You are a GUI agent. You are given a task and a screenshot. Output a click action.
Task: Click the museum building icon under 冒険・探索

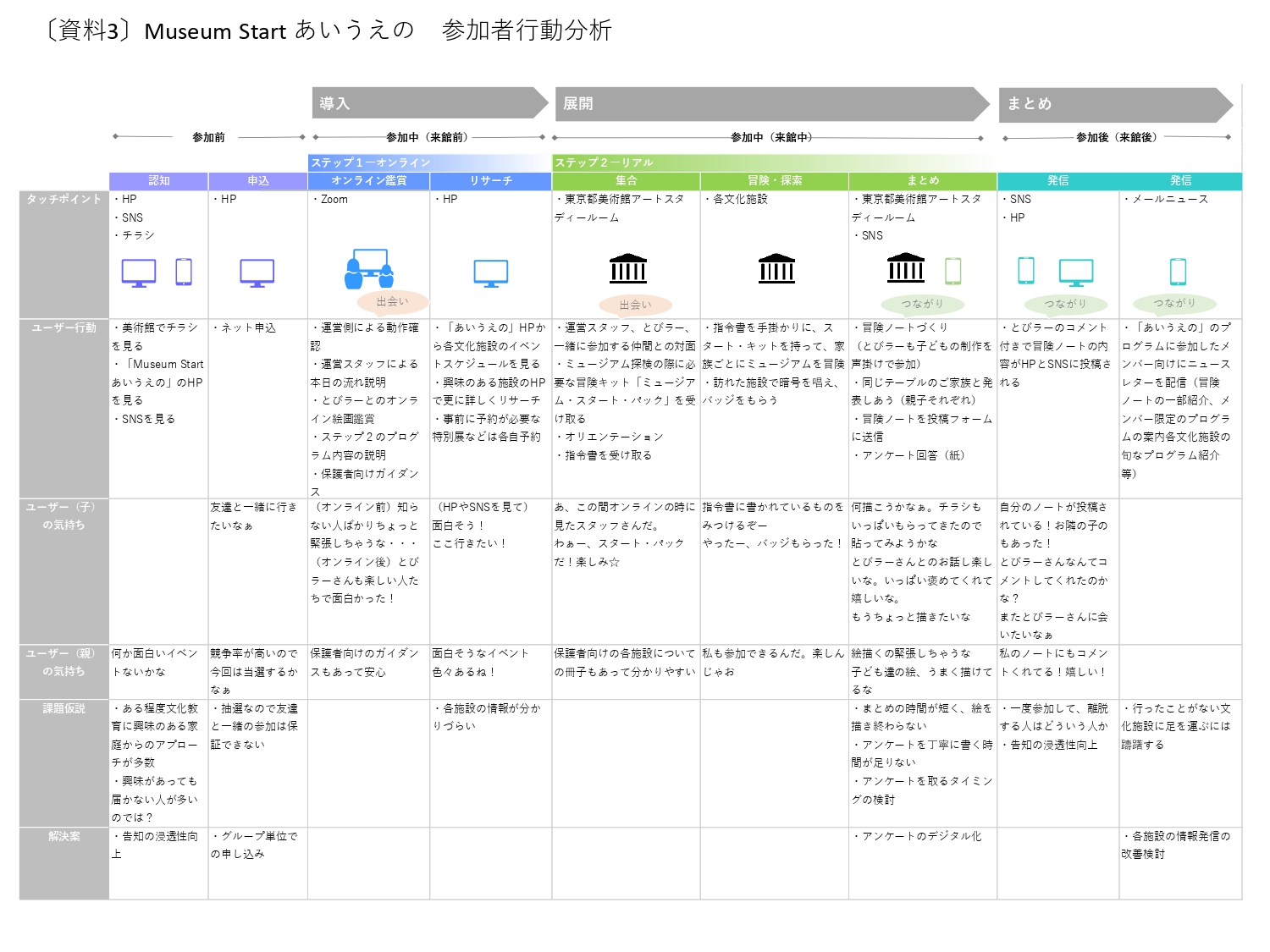point(776,268)
